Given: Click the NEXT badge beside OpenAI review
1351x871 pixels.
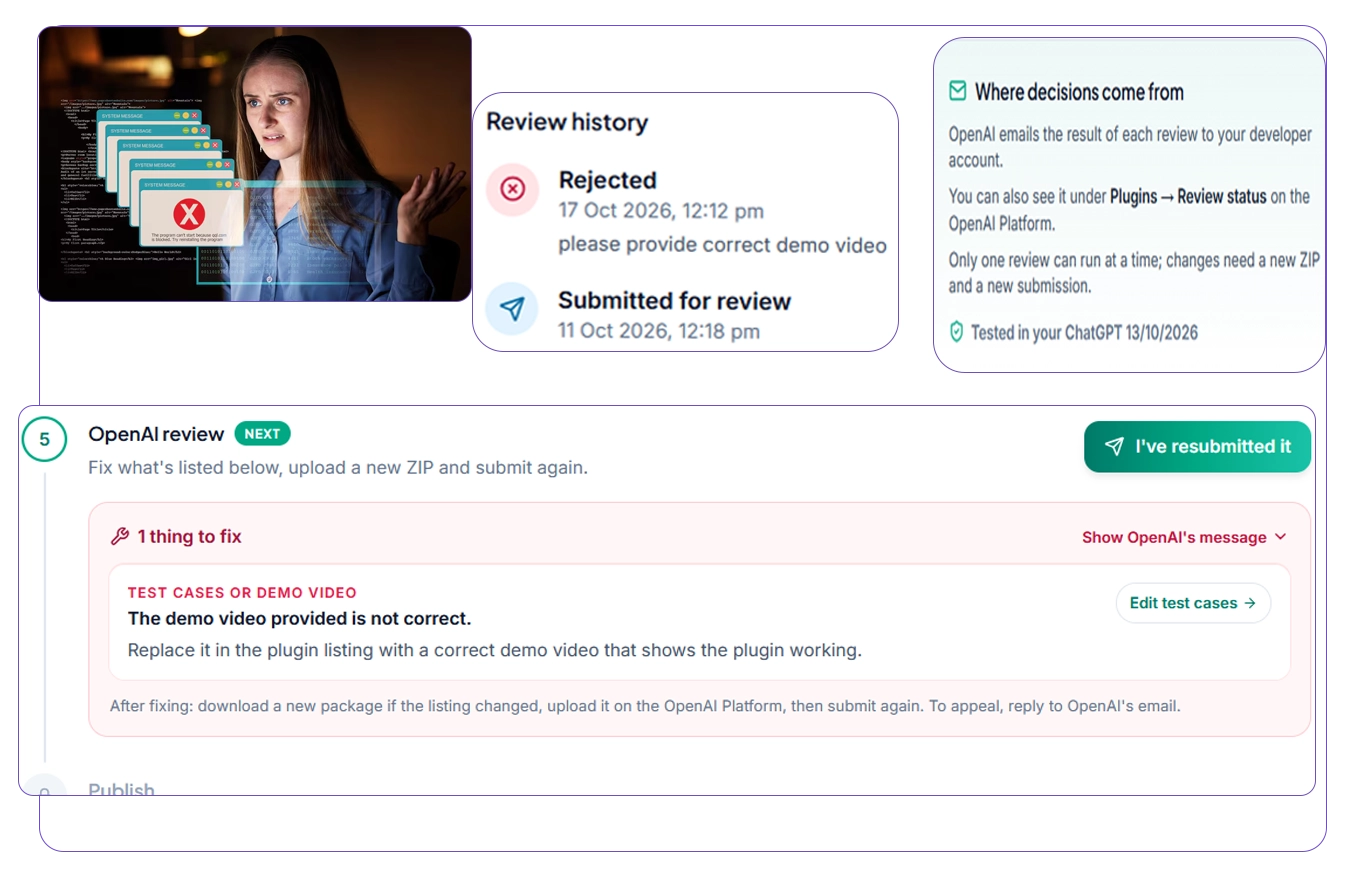Looking at the screenshot, I should click(x=263, y=434).
